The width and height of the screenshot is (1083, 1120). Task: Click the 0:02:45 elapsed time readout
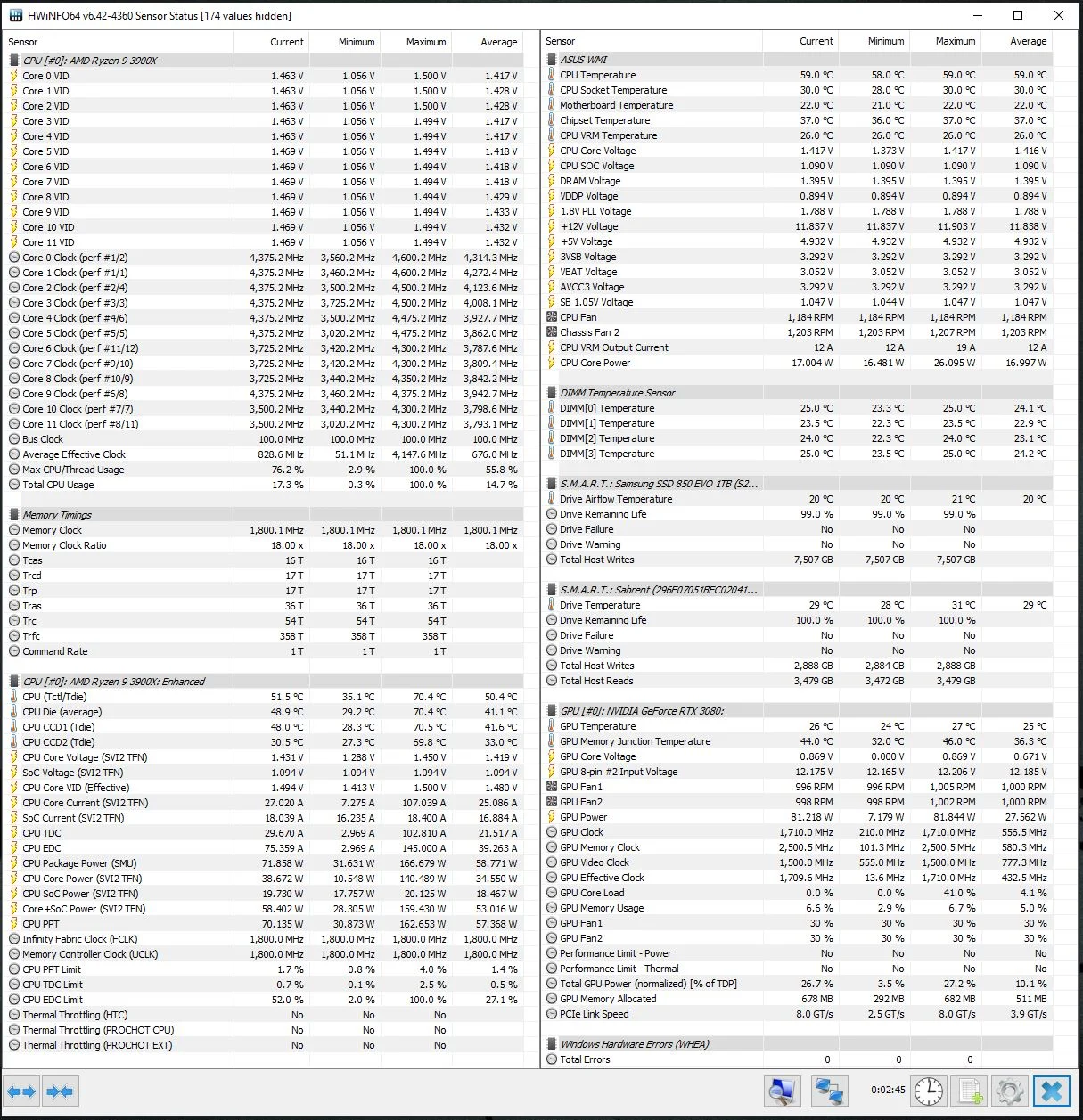point(888,1090)
